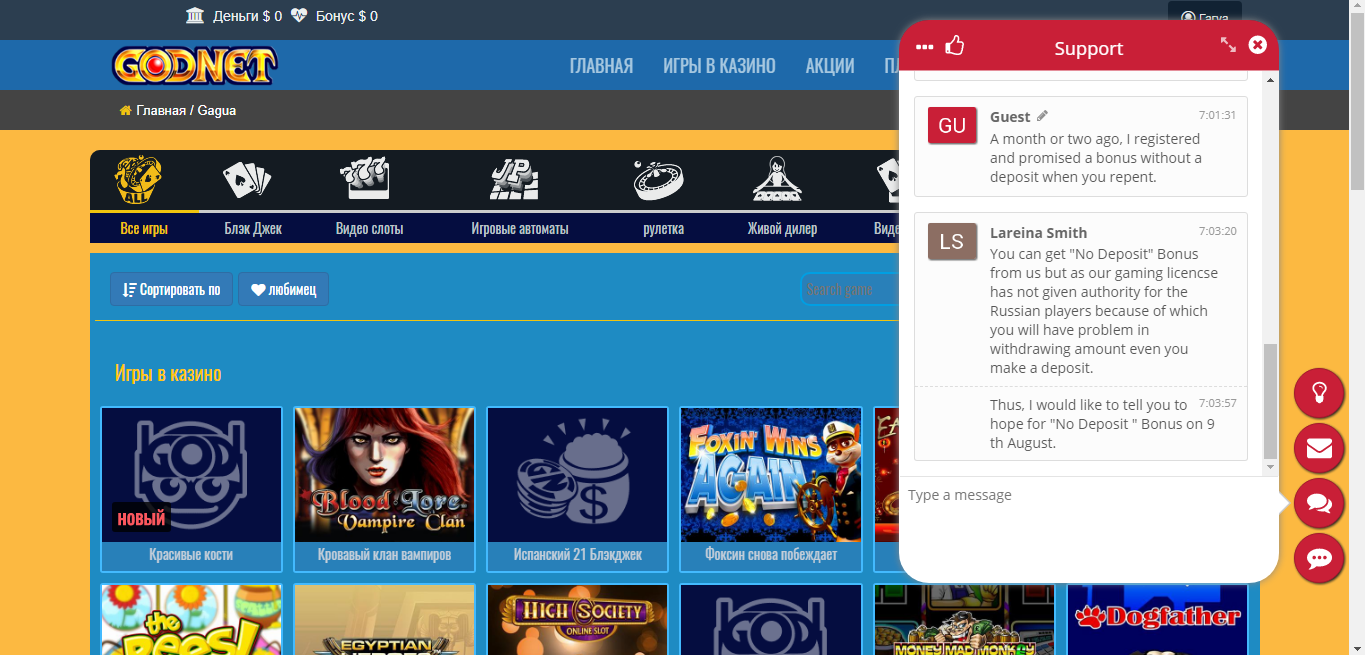Open the Foxin' Wins Again thumbnail
The image size is (1365, 655).
(770, 475)
